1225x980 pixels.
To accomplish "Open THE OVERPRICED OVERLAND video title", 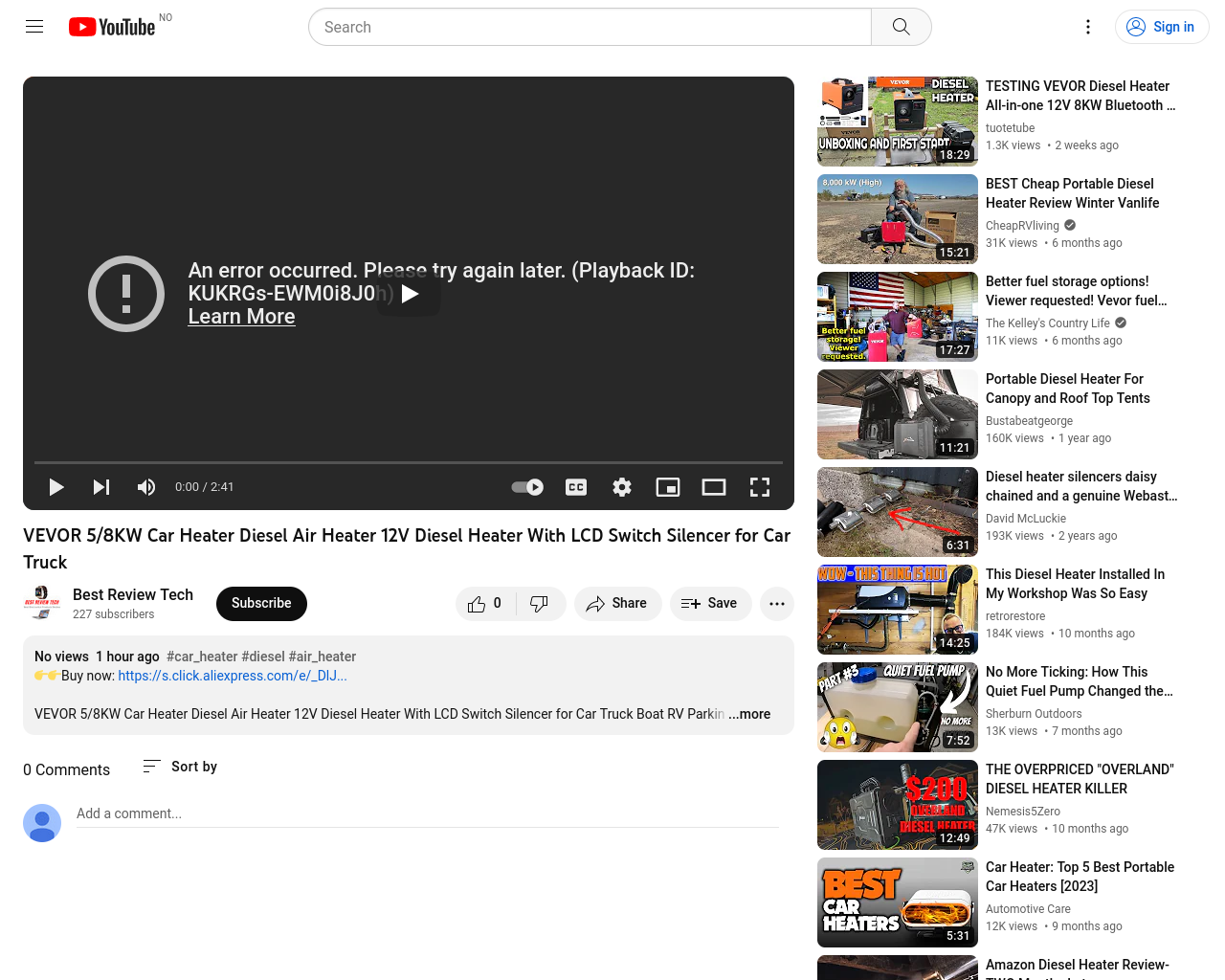I will (x=1080, y=779).
